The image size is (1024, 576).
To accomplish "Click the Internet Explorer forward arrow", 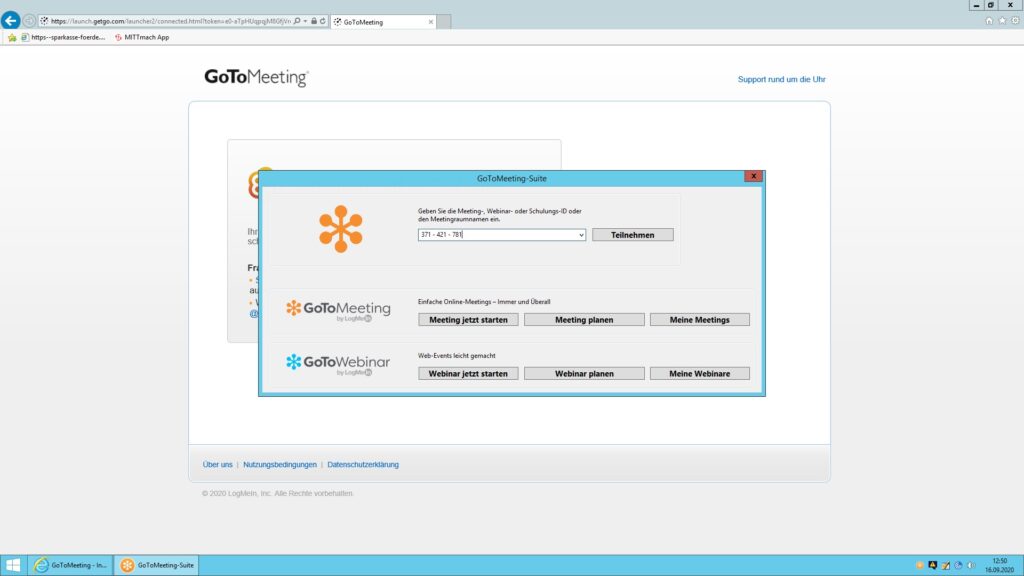I will 29,22.
